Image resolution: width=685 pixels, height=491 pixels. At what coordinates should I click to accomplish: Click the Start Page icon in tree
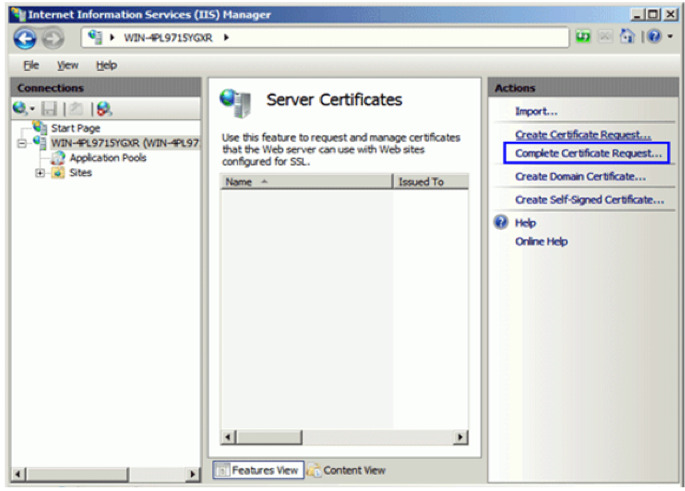tap(40, 128)
